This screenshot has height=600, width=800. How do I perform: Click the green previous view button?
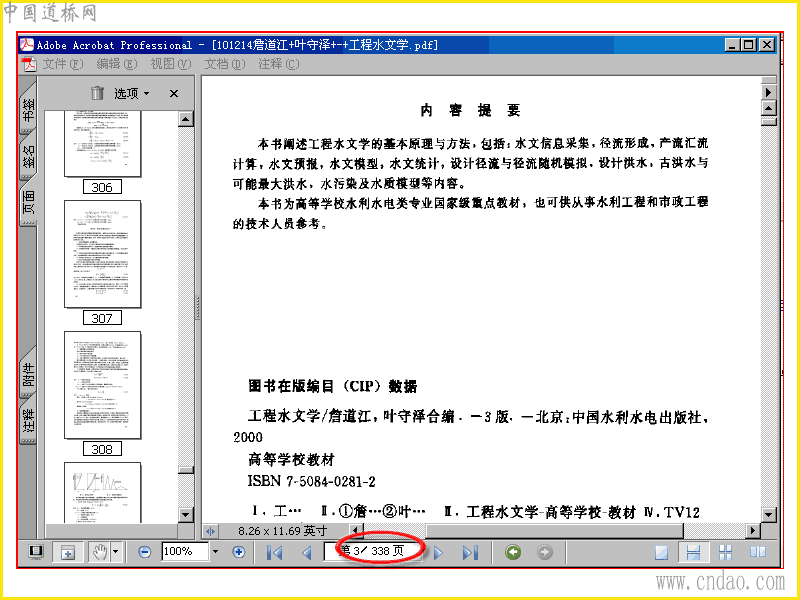[x=513, y=552]
